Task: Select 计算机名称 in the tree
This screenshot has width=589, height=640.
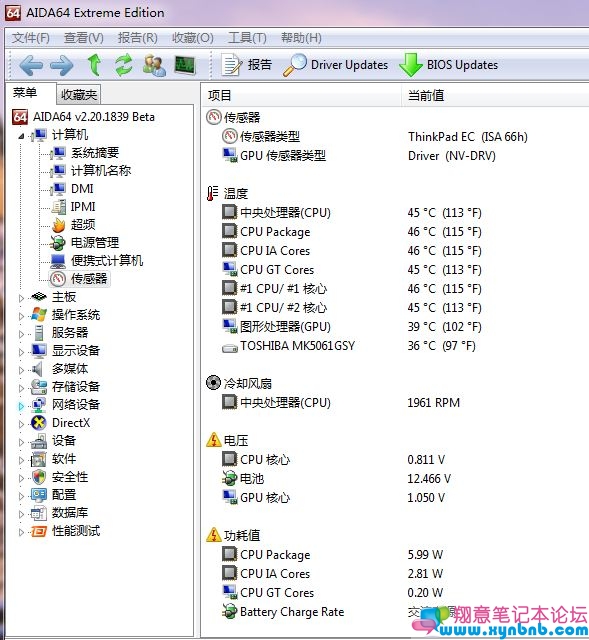Action: click(101, 171)
